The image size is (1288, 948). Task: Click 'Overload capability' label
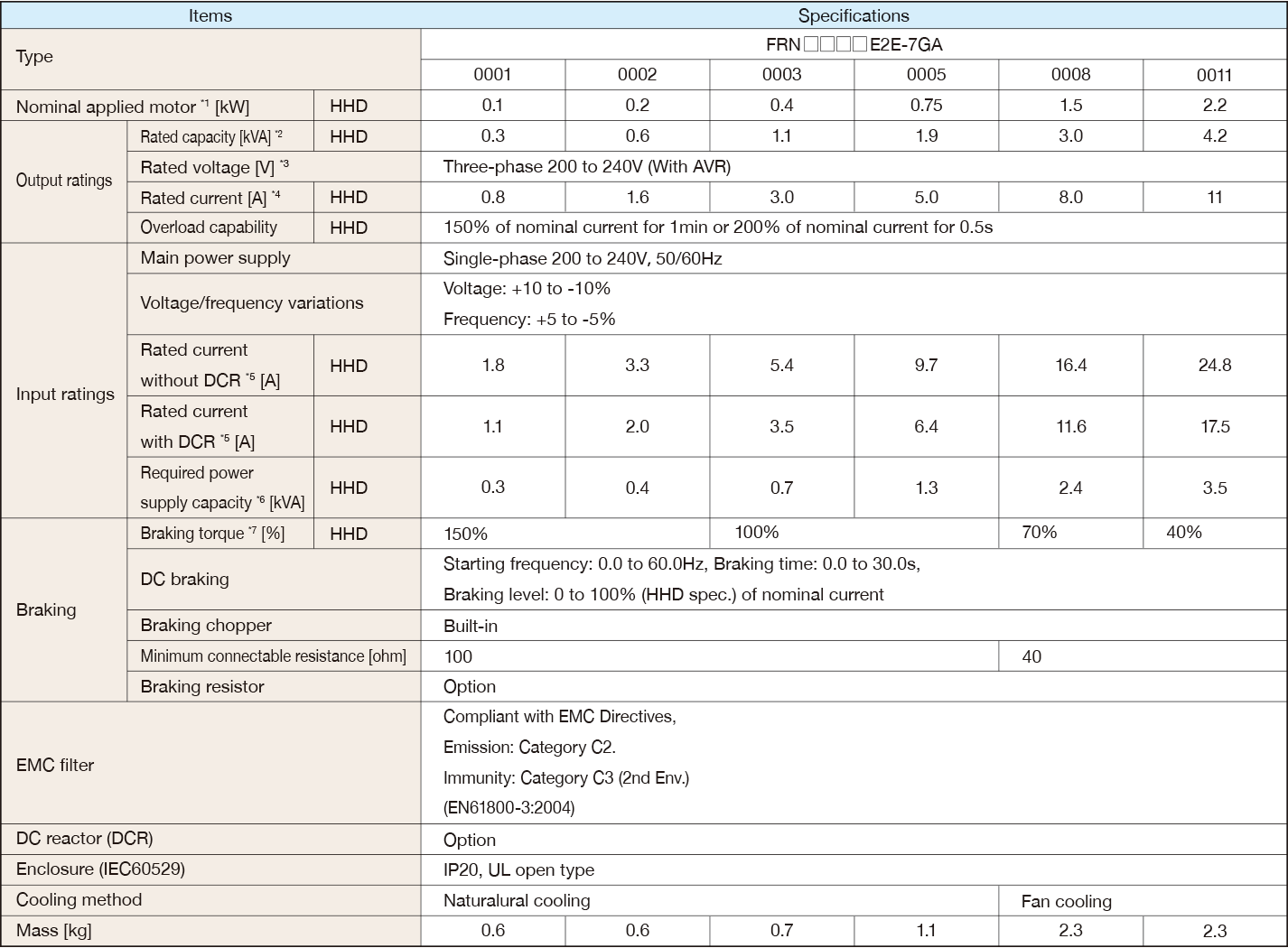(209, 228)
